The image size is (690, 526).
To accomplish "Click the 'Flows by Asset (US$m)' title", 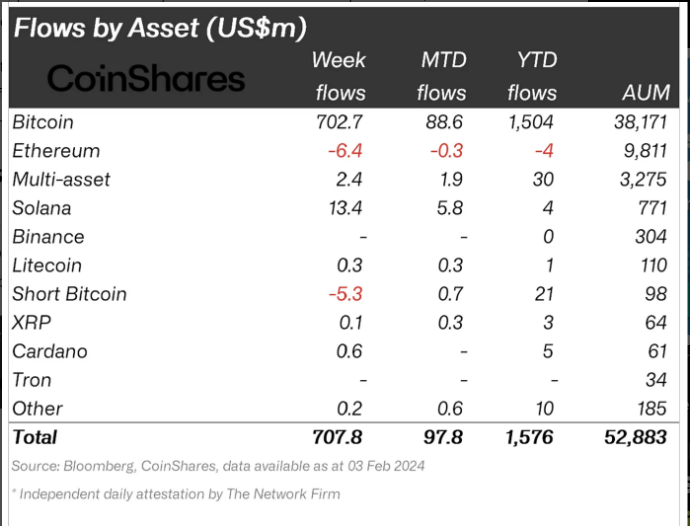I will [x=159, y=27].
